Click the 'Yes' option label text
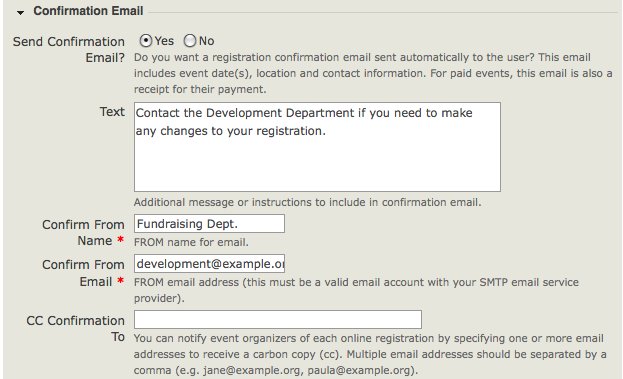623x379 pixels. (x=164, y=41)
